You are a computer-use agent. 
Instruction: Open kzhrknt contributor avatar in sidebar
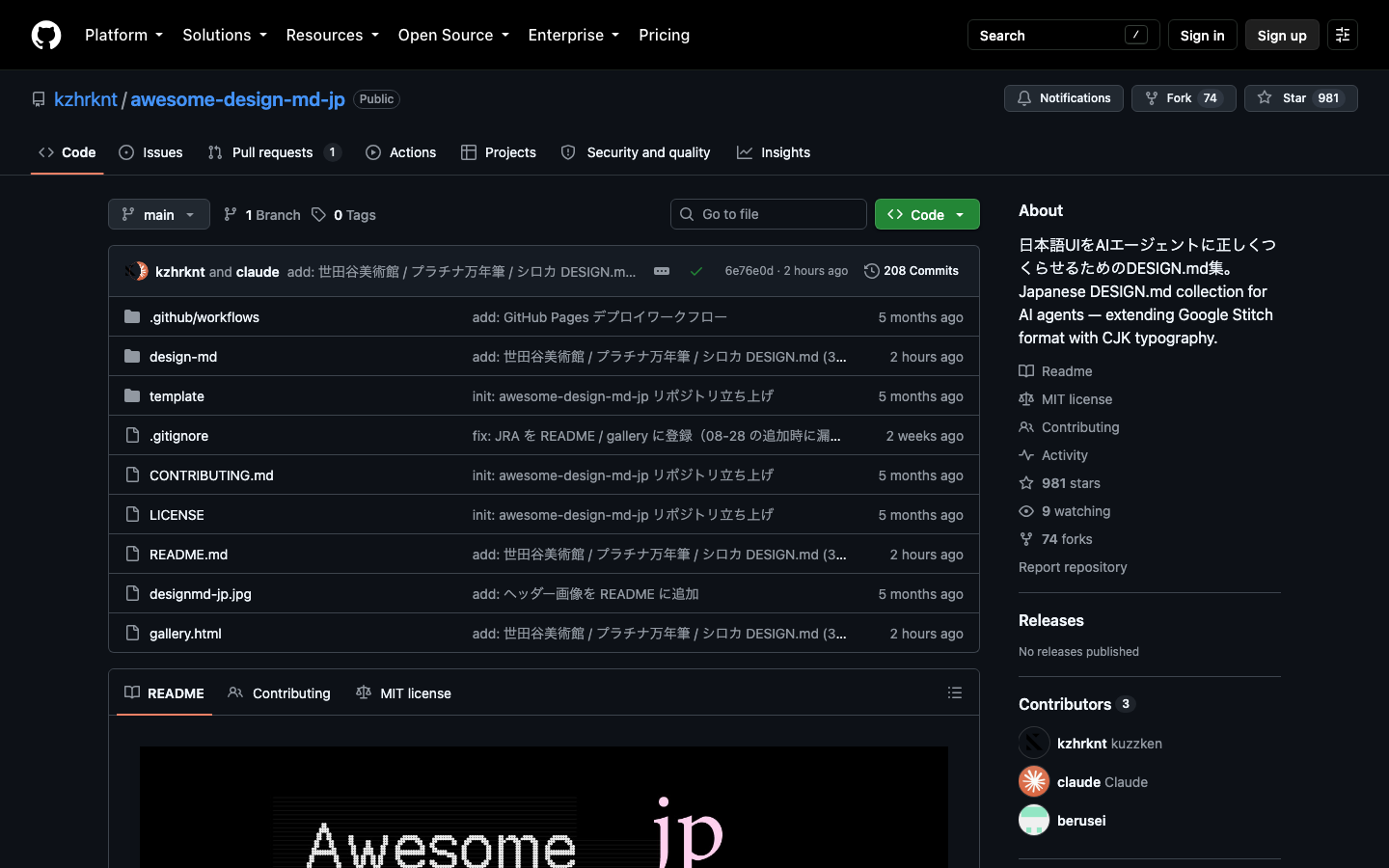[x=1034, y=743]
